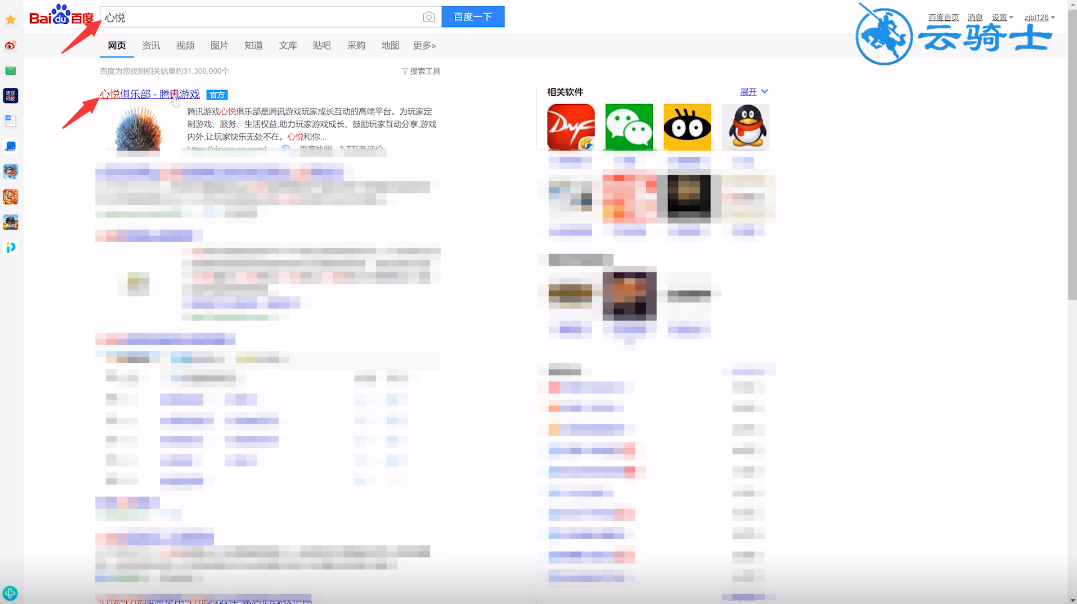Click the green circular icon at the sidebar bottom
The image size is (1077, 604).
[x=10, y=593]
